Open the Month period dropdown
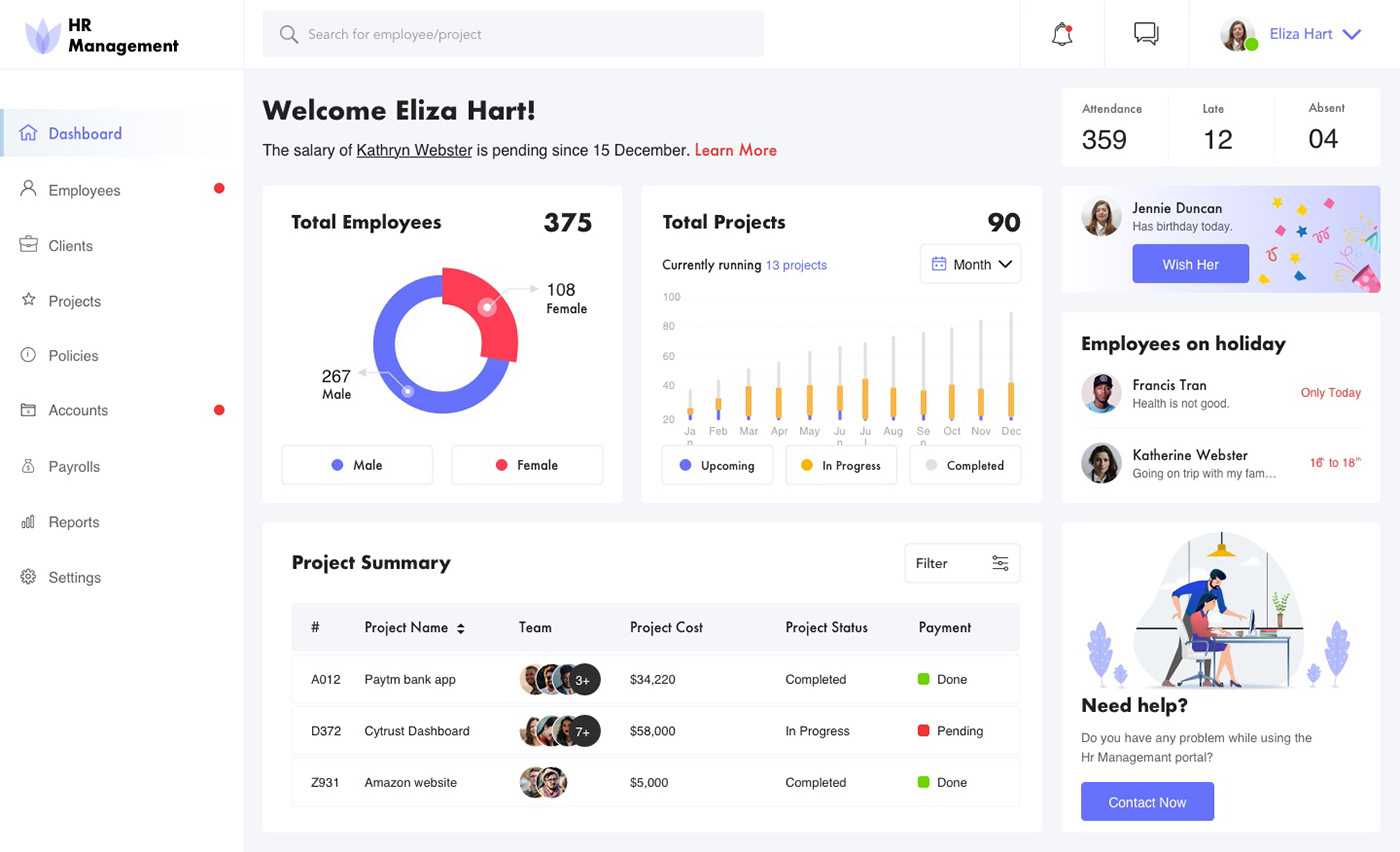The image size is (1400, 852). [x=970, y=265]
